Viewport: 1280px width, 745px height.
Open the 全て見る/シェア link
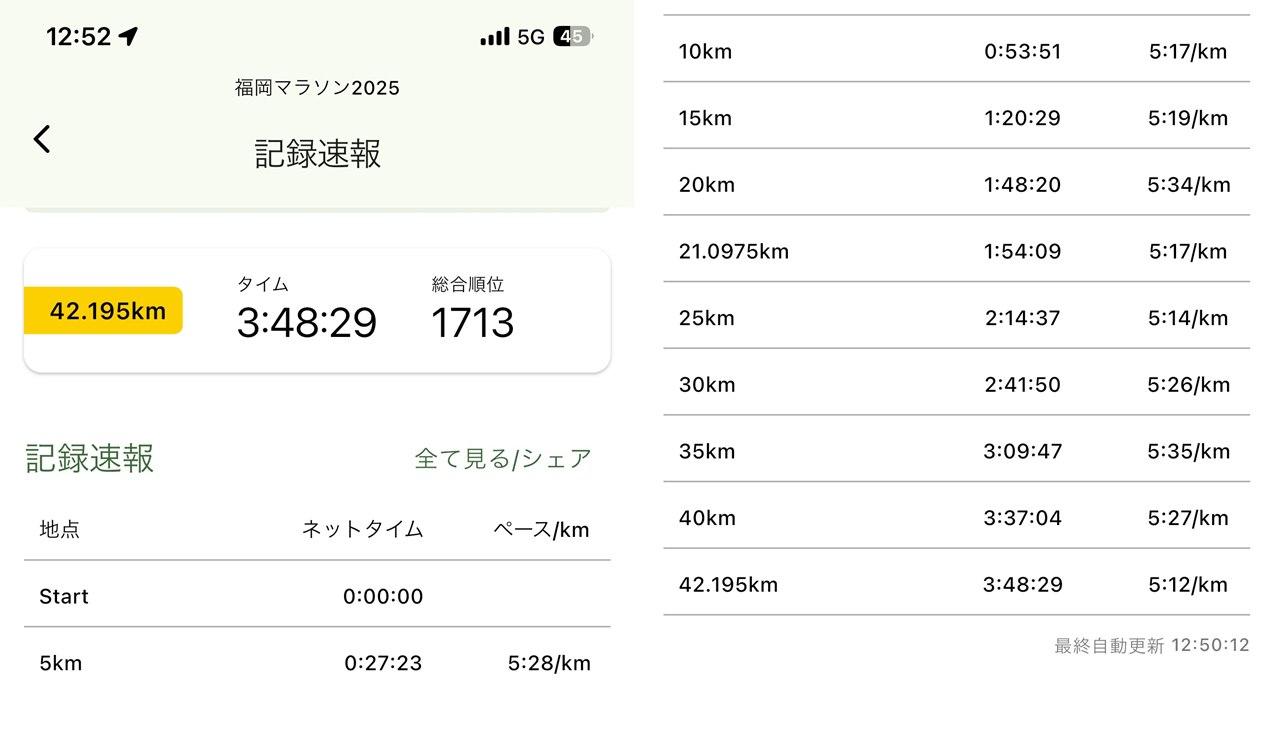coord(503,459)
